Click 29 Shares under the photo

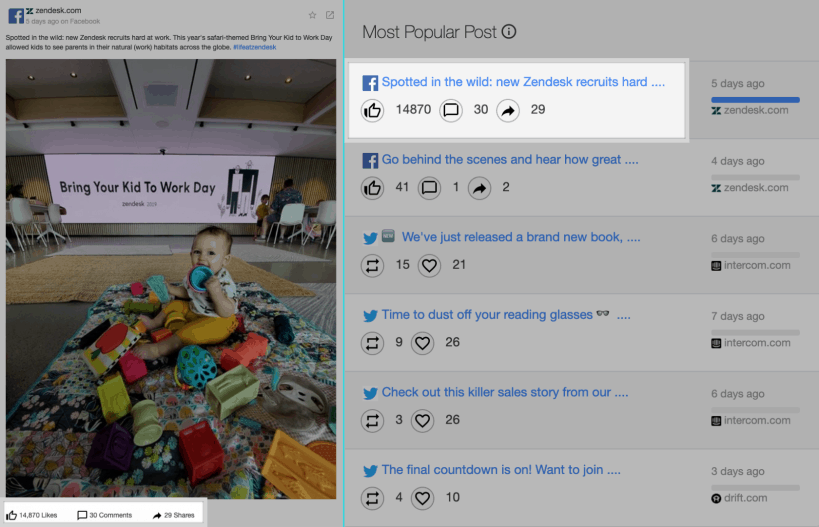[x=173, y=515]
